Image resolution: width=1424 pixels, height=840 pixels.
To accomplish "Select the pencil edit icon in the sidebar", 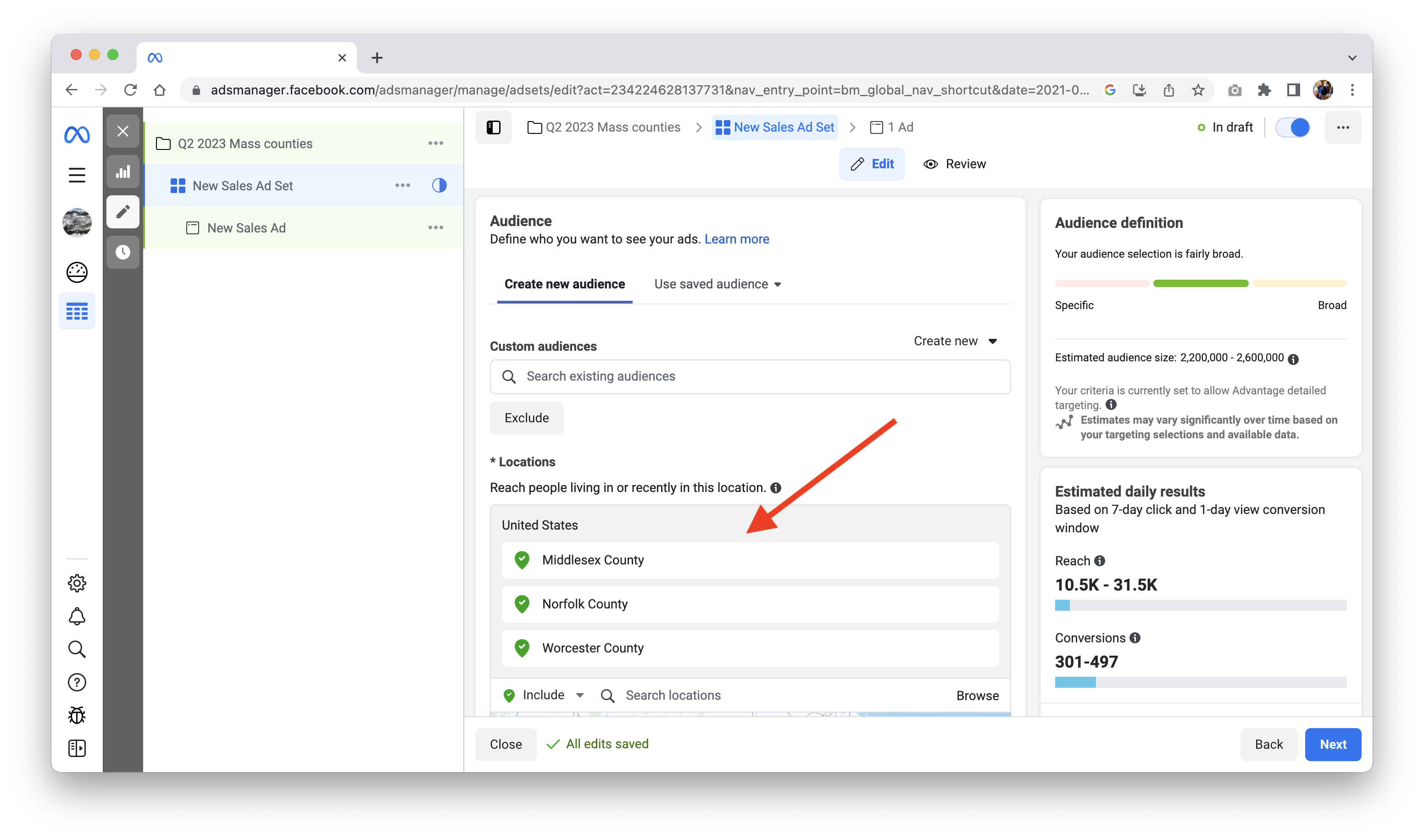I will tap(123, 212).
